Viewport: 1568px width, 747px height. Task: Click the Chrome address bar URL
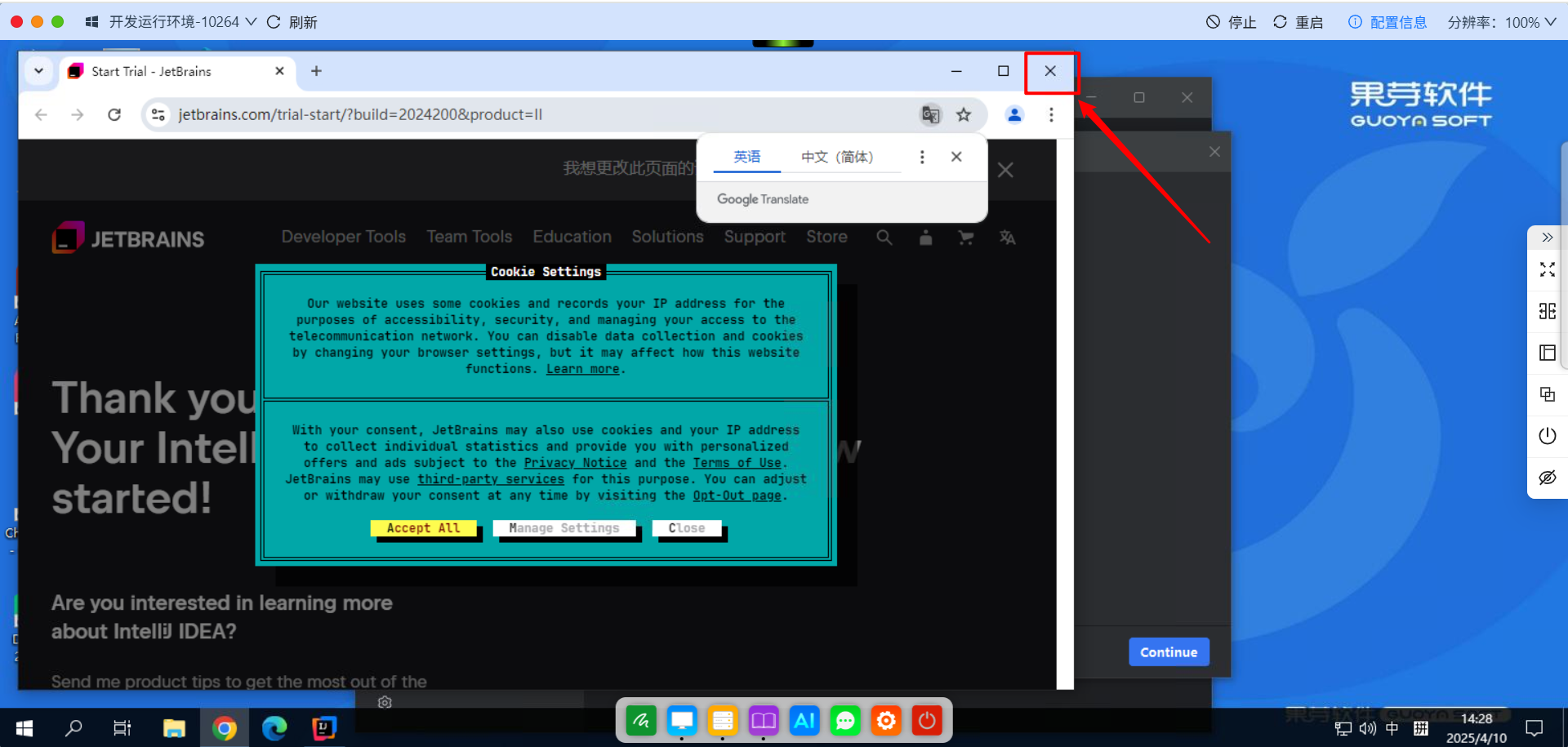pyautogui.click(x=360, y=115)
